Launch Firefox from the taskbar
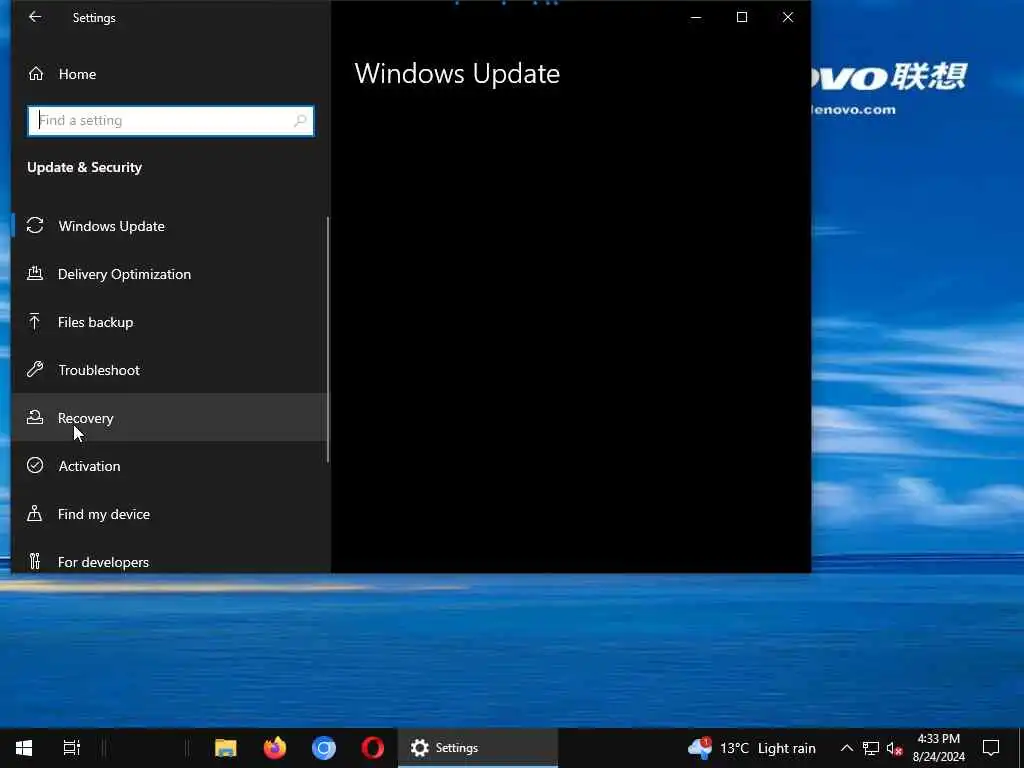The width and height of the screenshot is (1024, 768). (275, 748)
